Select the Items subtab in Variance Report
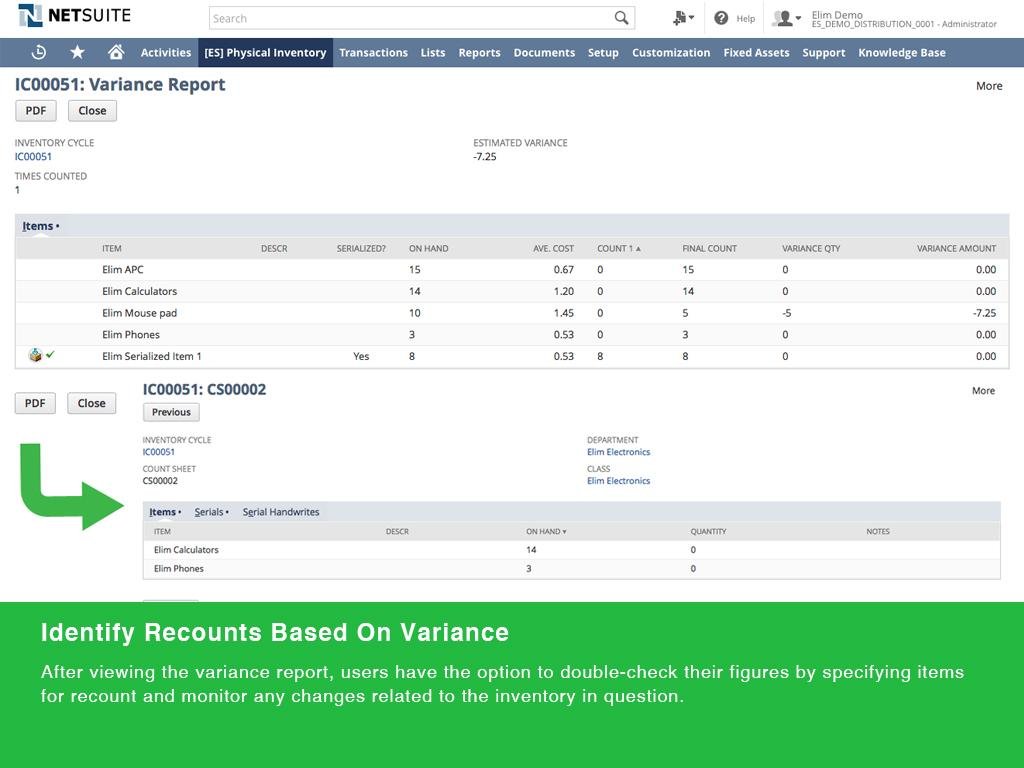The width and height of the screenshot is (1024, 768). point(38,226)
